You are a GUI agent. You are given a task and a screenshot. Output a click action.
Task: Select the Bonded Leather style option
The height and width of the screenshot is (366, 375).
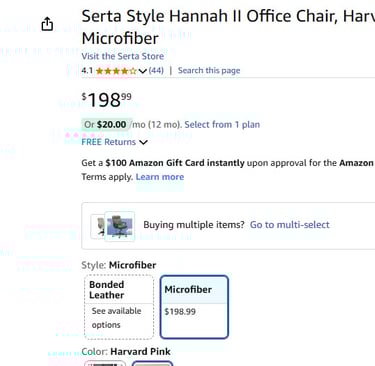(119, 307)
